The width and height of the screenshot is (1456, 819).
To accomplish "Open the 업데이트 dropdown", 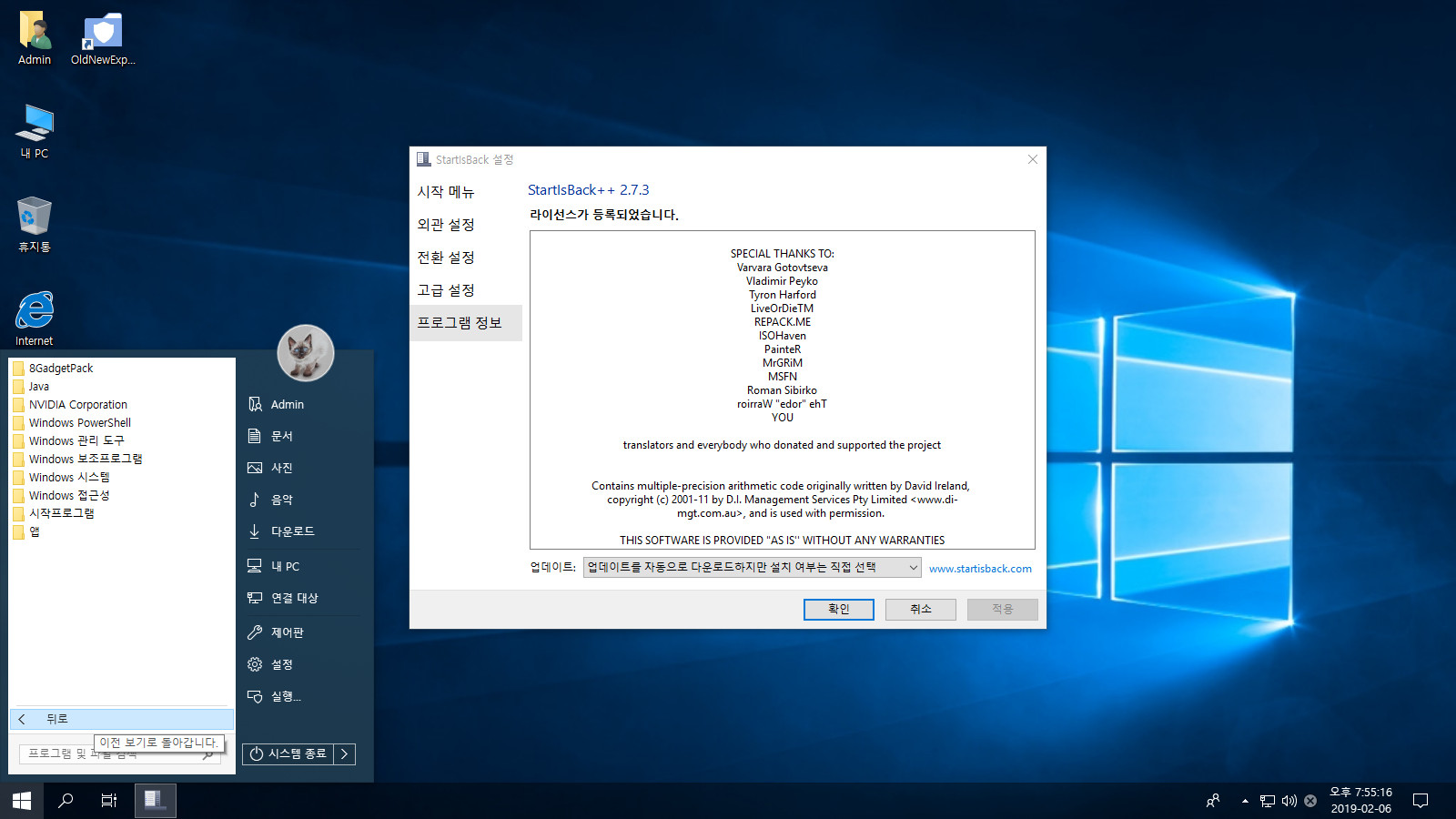I will coord(753,568).
